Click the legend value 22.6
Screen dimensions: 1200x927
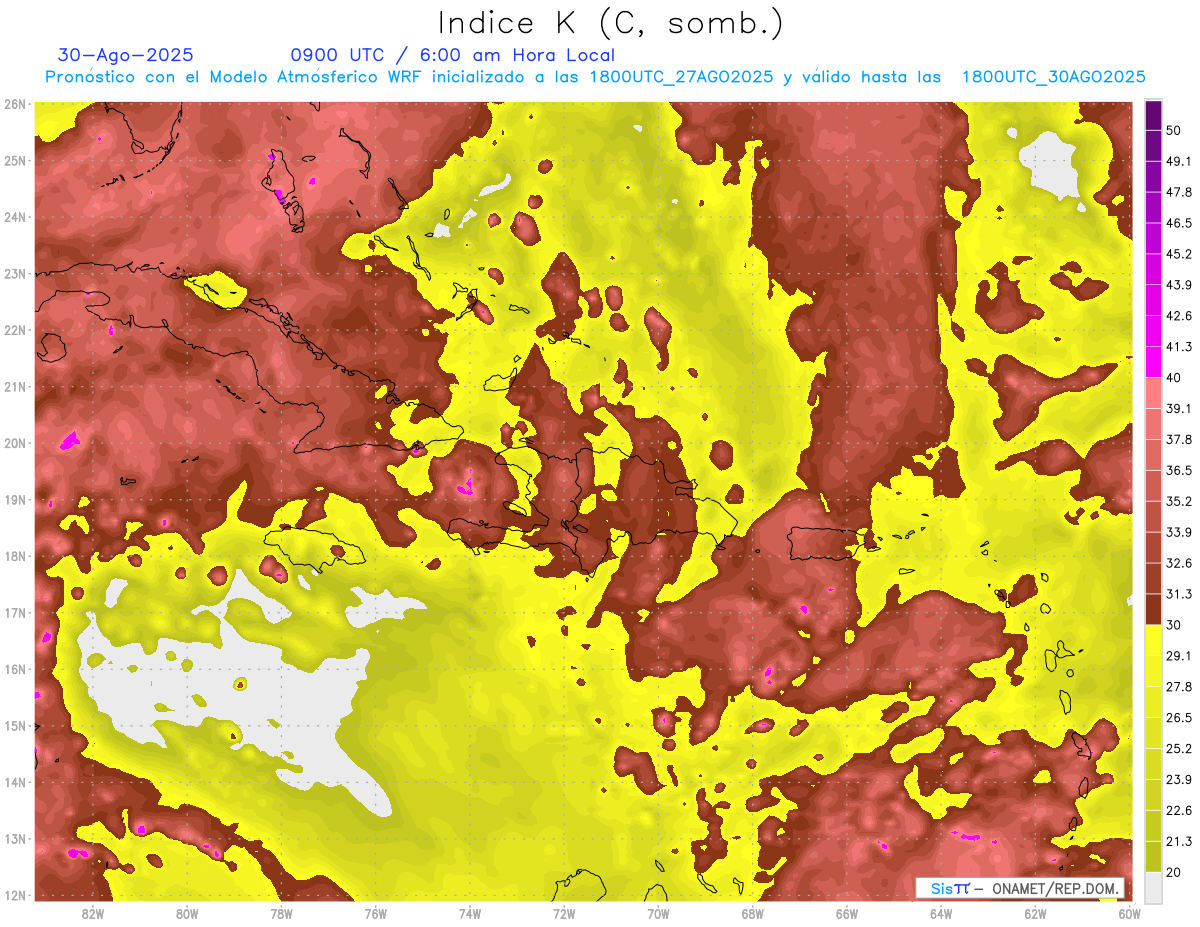click(x=1178, y=810)
